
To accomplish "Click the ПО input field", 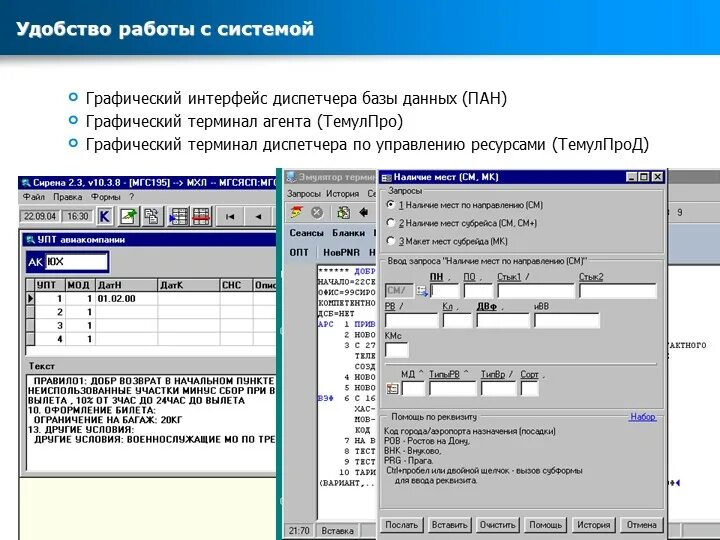I will 478,291.
